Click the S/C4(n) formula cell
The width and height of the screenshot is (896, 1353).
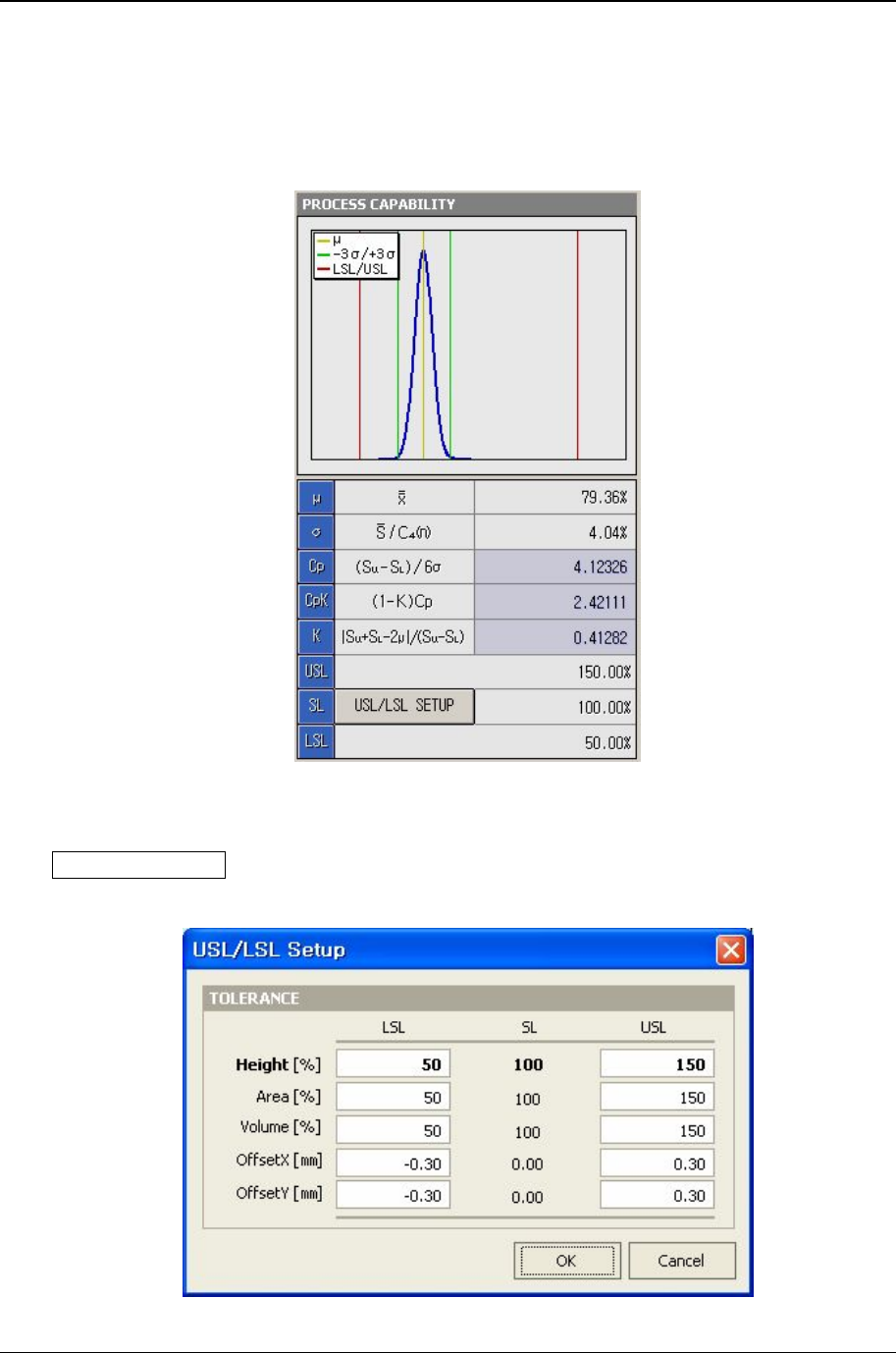point(404,532)
